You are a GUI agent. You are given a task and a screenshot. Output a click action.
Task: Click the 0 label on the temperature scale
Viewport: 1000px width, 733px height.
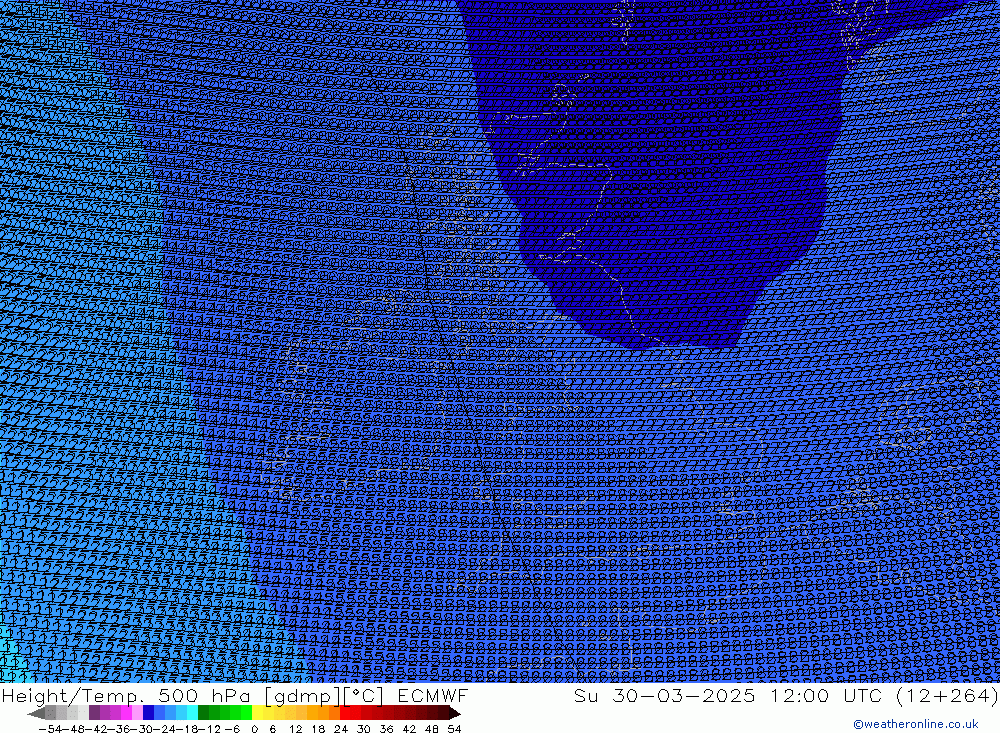255,729
